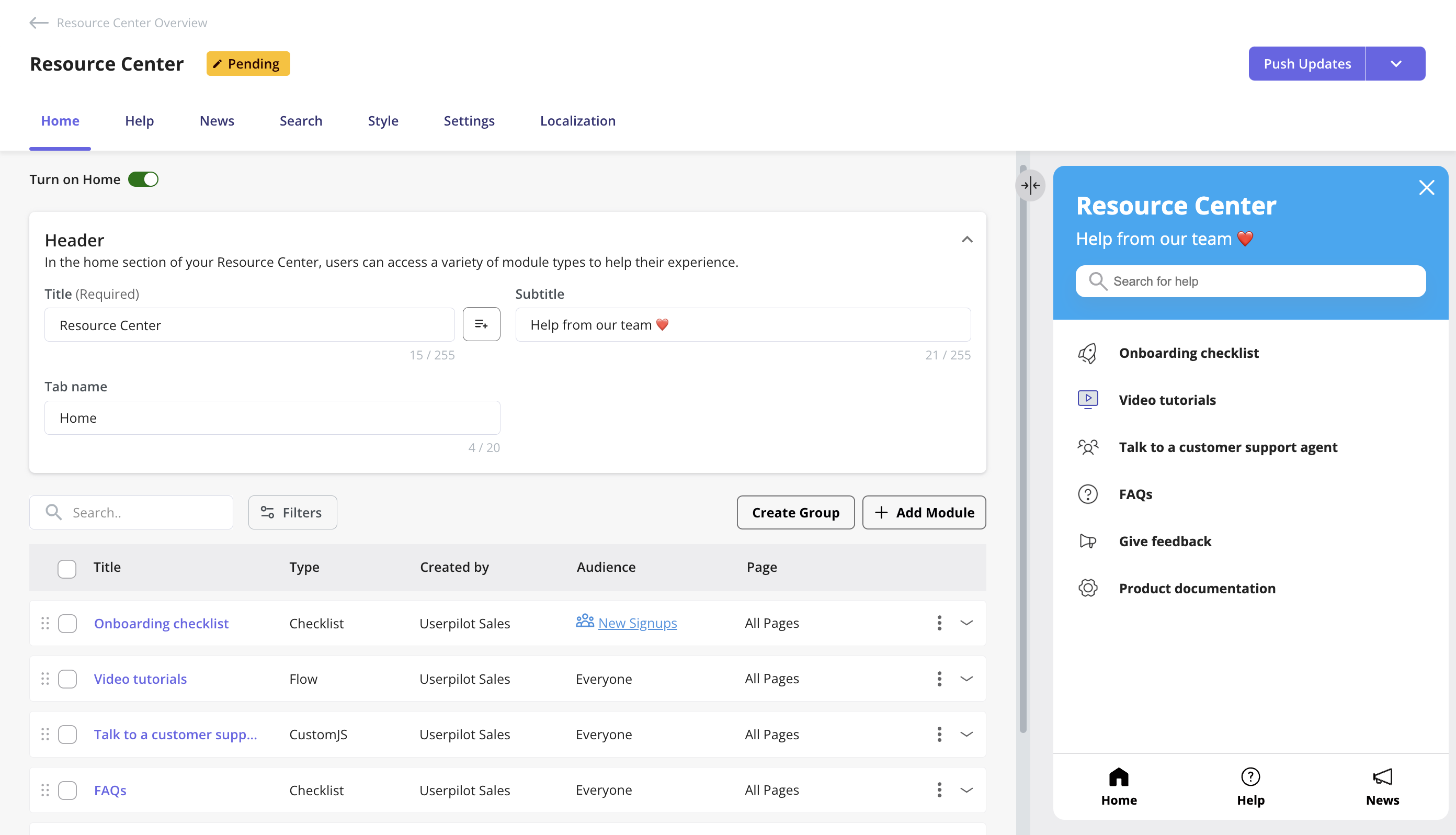The height and width of the screenshot is (835, 1456).
Task: Click the Product documentation gear icon
Action: 1088,588
